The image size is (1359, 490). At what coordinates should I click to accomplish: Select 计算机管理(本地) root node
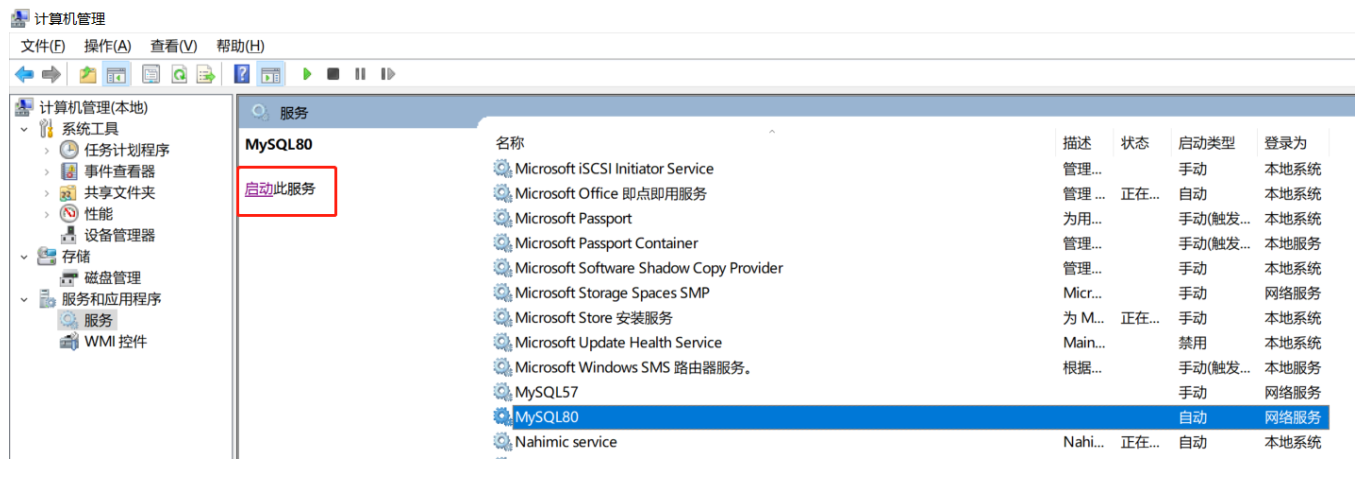point(94,108)
